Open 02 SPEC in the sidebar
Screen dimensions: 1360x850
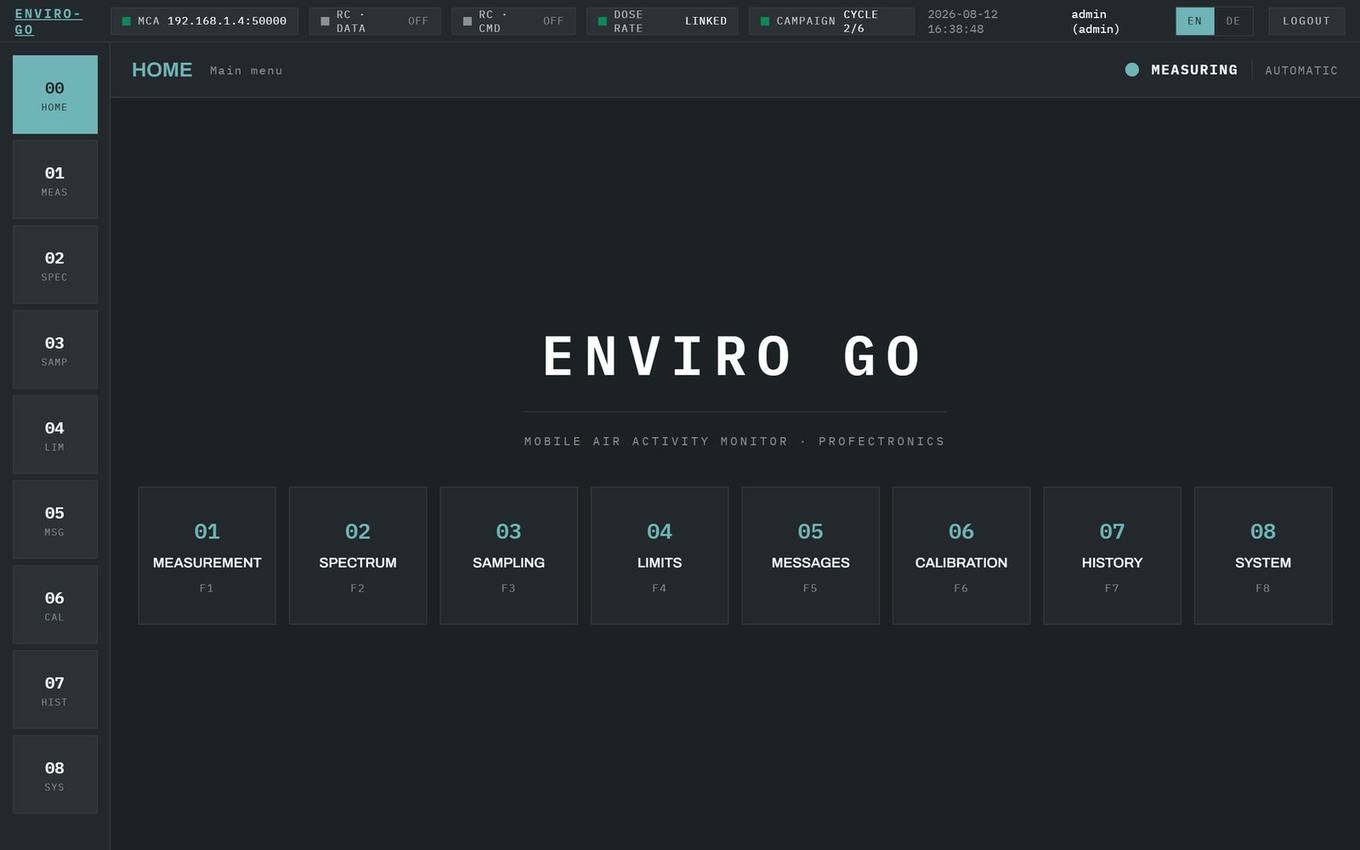tap(55, 265)
